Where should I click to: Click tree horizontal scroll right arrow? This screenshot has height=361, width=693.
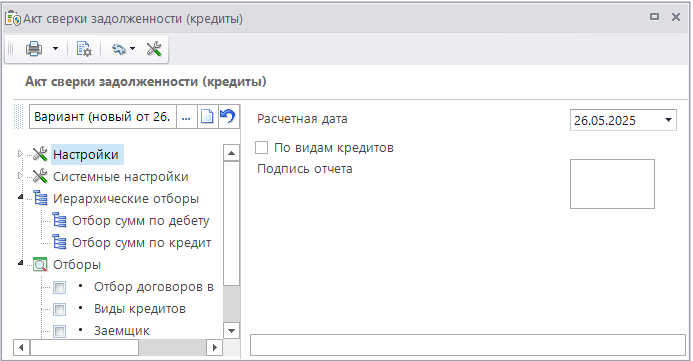(x=214, y=348)
